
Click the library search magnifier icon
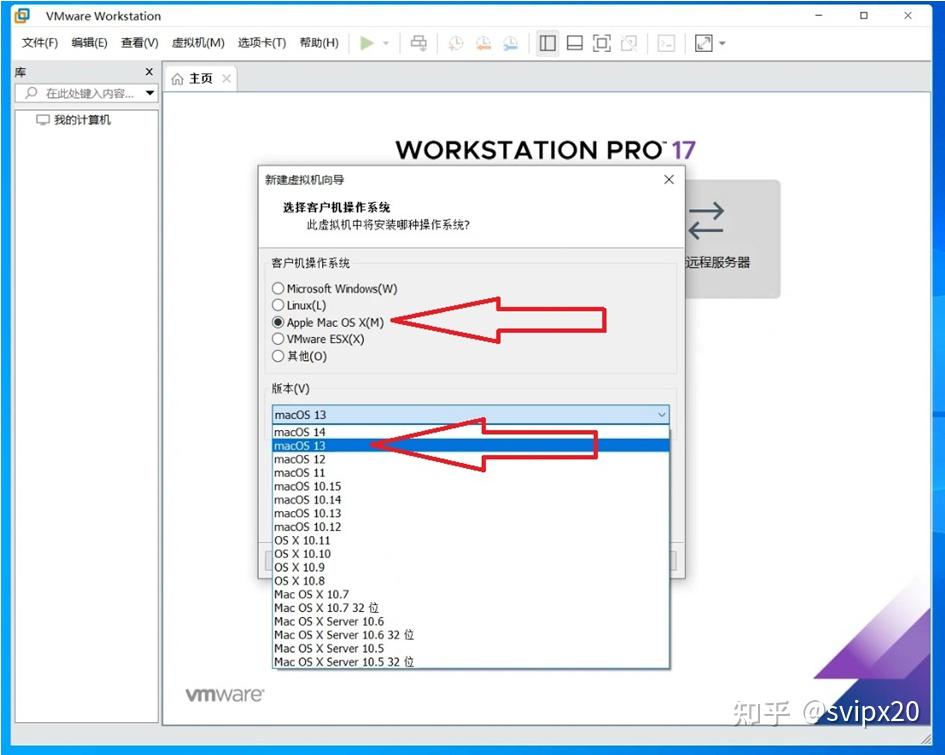pyautogui.click(x=31, y=93)
